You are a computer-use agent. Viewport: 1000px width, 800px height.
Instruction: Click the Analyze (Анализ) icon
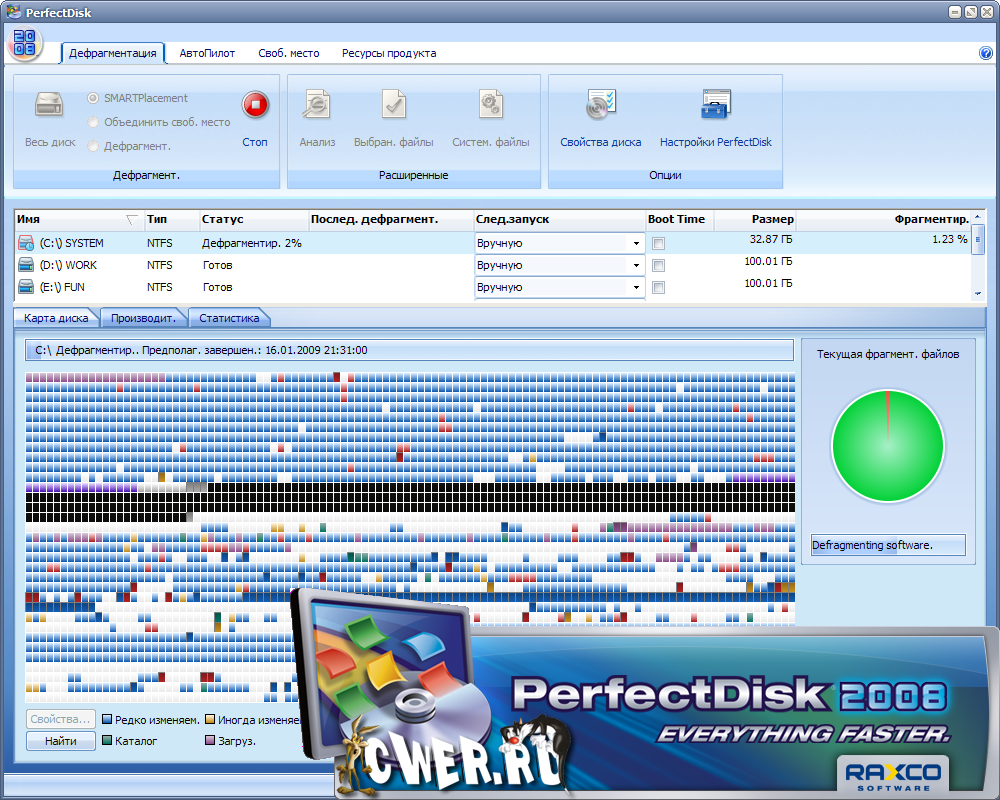[x=317, y=105]
